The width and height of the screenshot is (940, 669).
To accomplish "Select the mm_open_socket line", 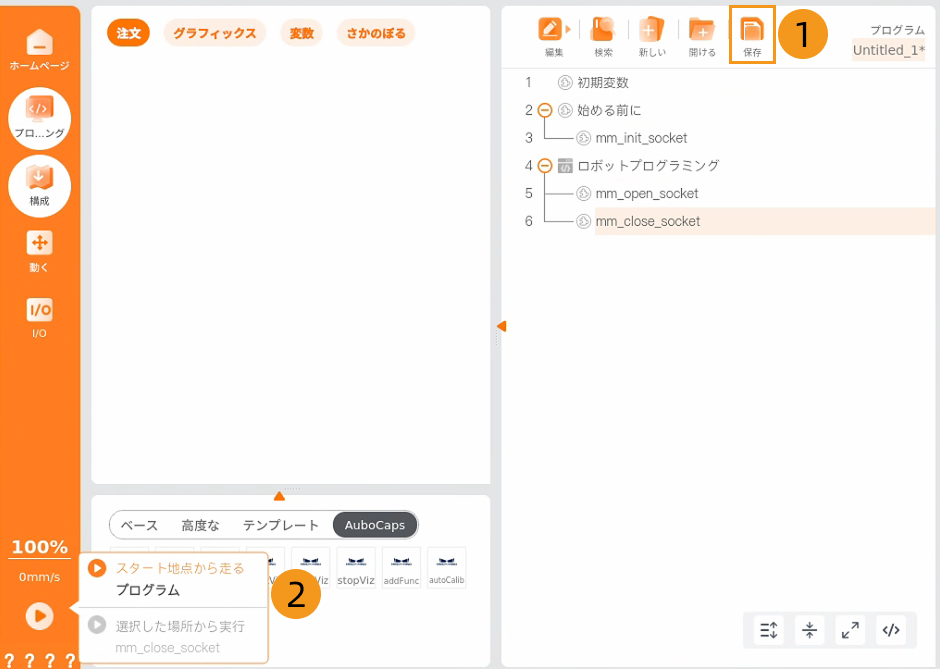I will pos(647,194).
